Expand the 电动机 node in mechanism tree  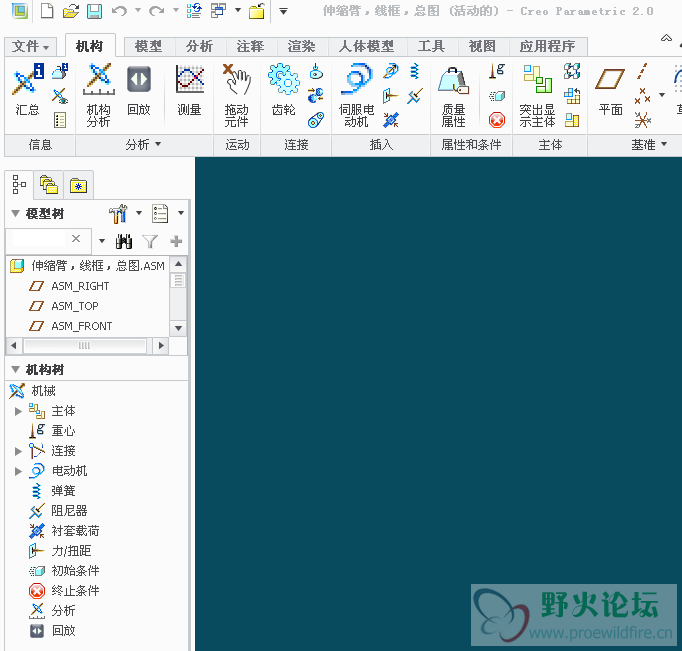(18, 471)
